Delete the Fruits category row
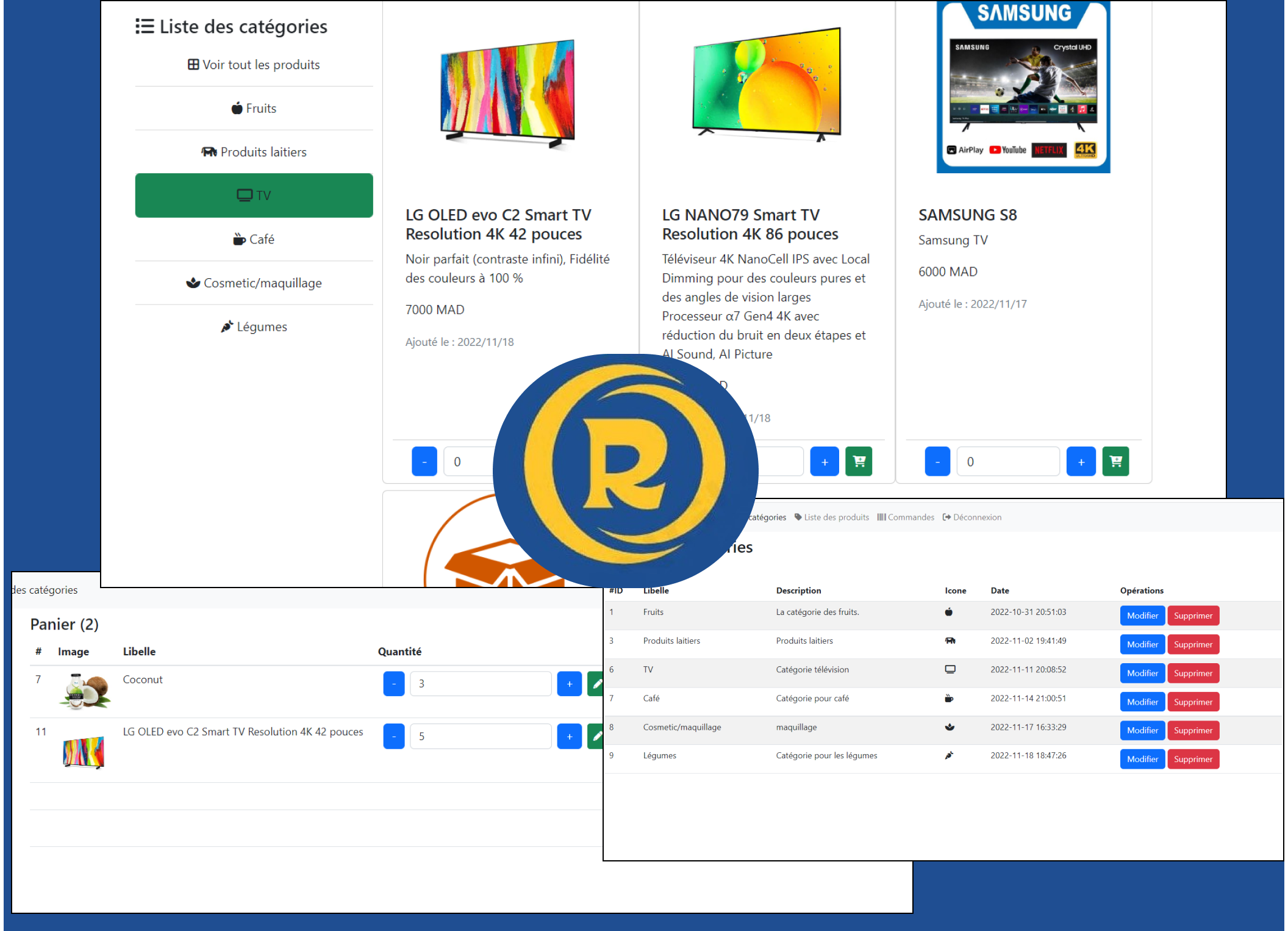 tap(1193, 616)
